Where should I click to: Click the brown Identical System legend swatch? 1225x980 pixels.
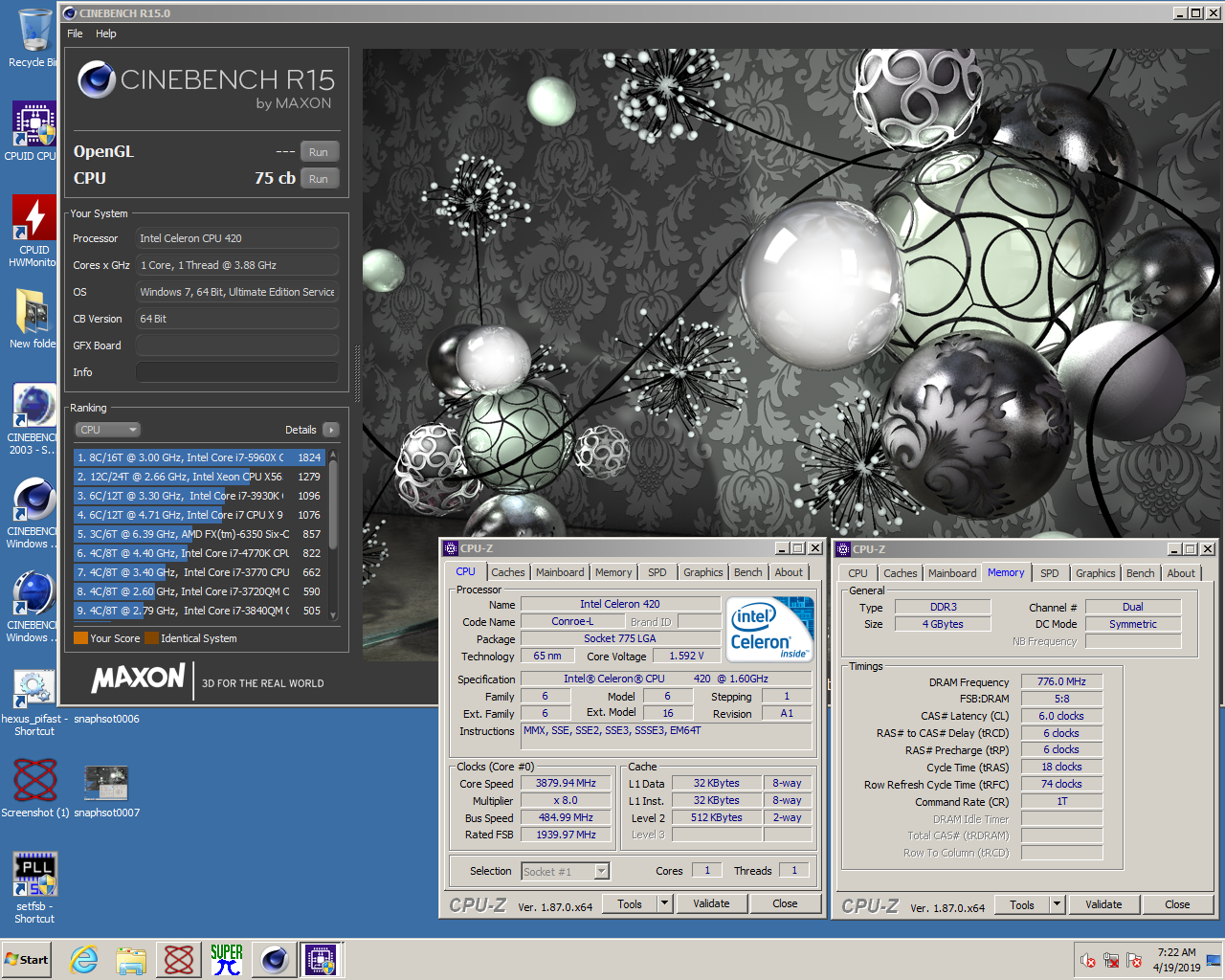[x=151, y=638]
